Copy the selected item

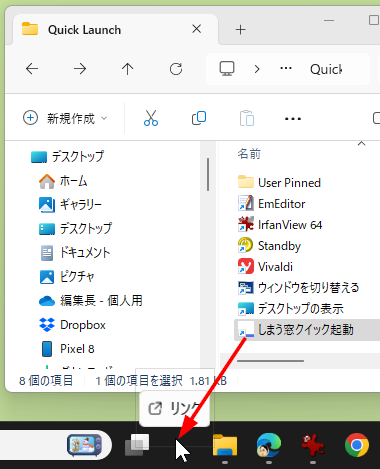(x=199, y=118)
